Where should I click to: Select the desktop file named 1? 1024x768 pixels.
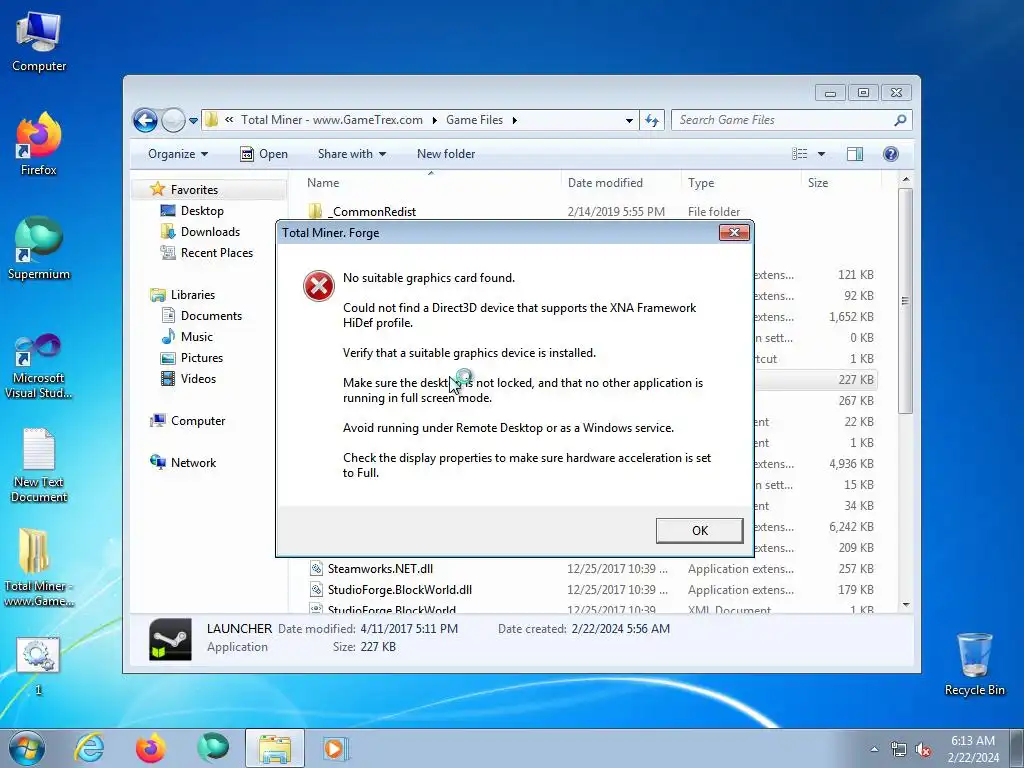pyautogui.click(x=38, y=665)
